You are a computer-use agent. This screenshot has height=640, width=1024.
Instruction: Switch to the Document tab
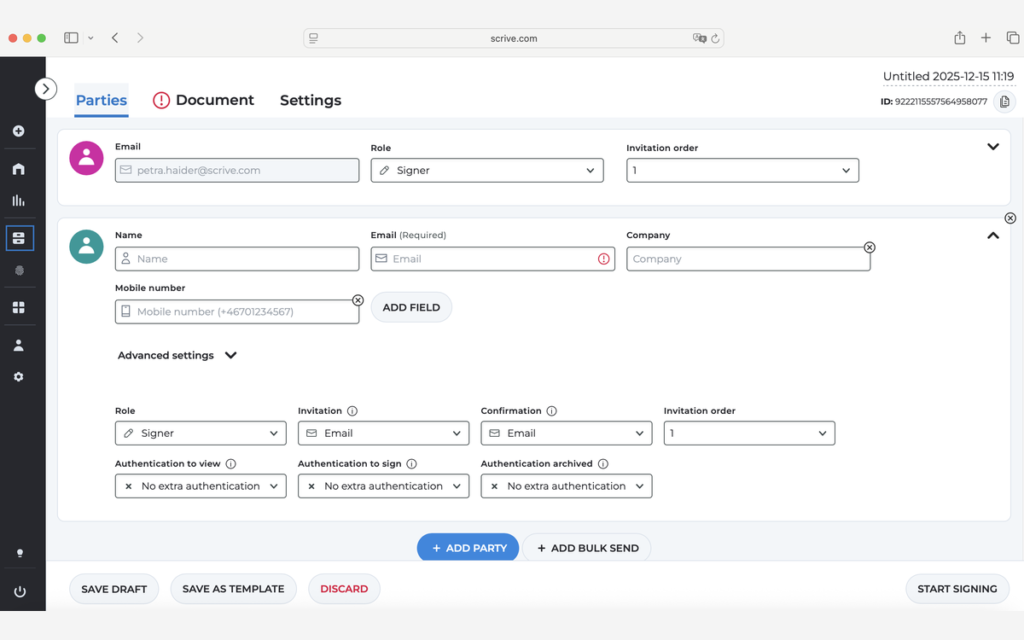[204, 101]
